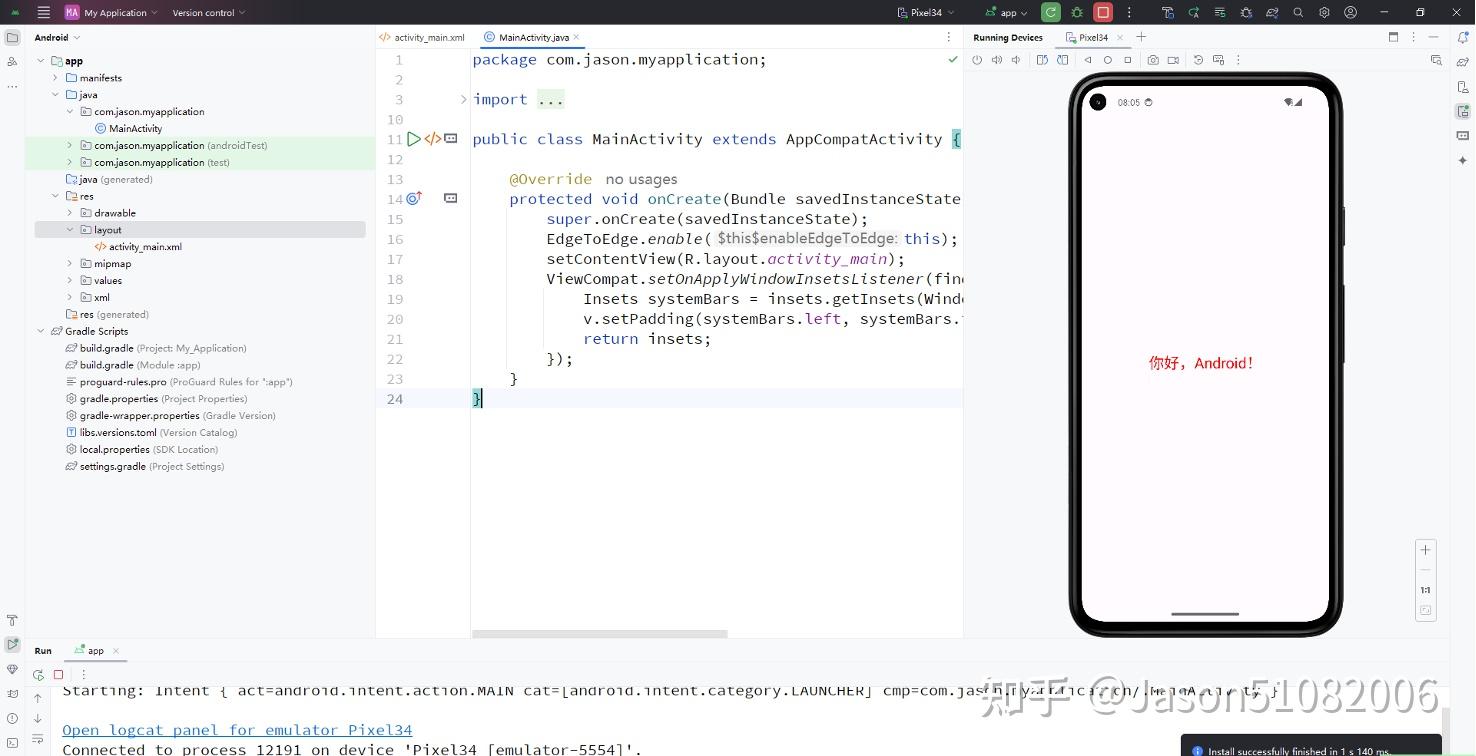The image size is (1476, 756).
Task: Toggle soft-wrap in Run console
Action: (38, 741)
